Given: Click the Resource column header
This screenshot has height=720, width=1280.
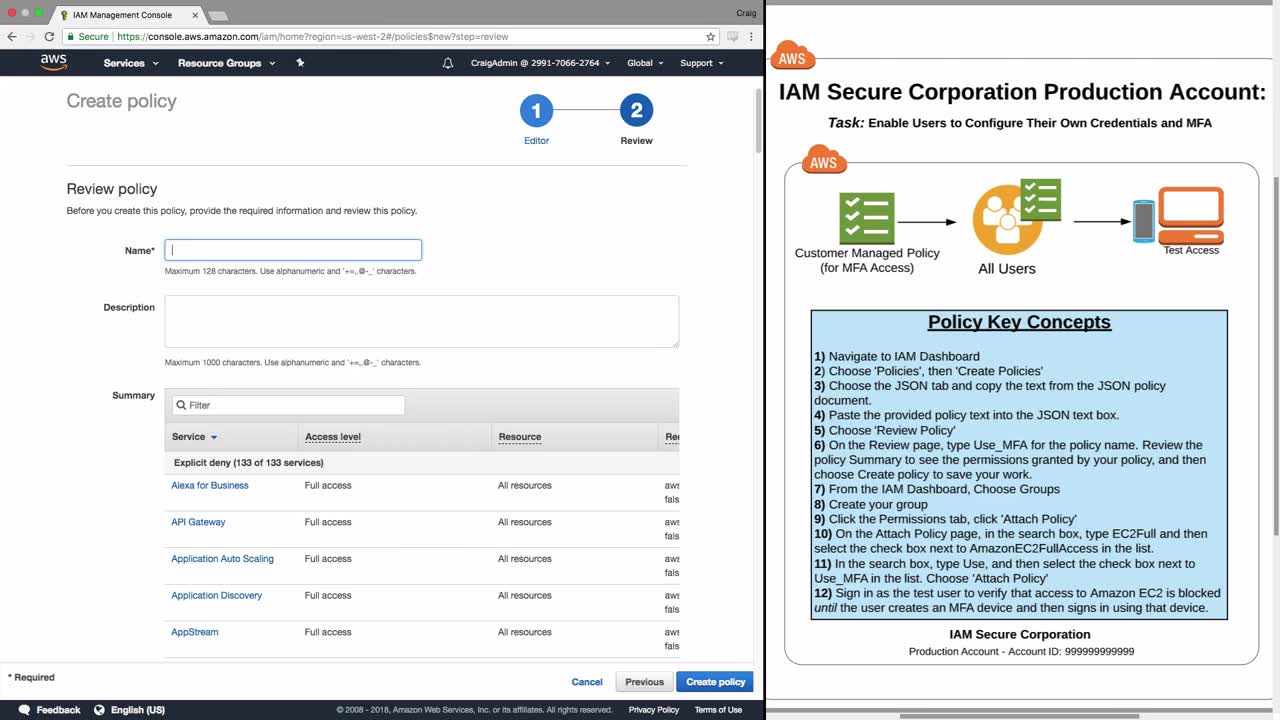Looking at the screenshot, I should click(x=519, y=437).
